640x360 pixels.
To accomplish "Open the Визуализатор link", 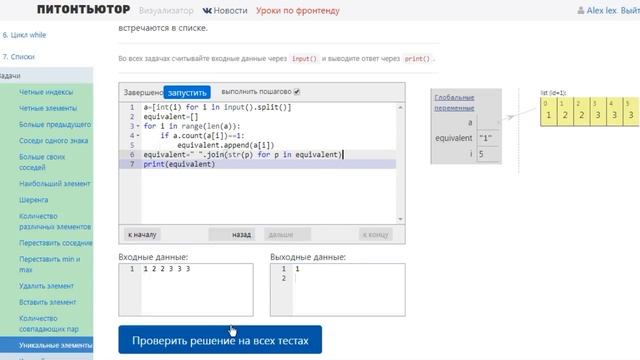I will click(x=166, y=11).
